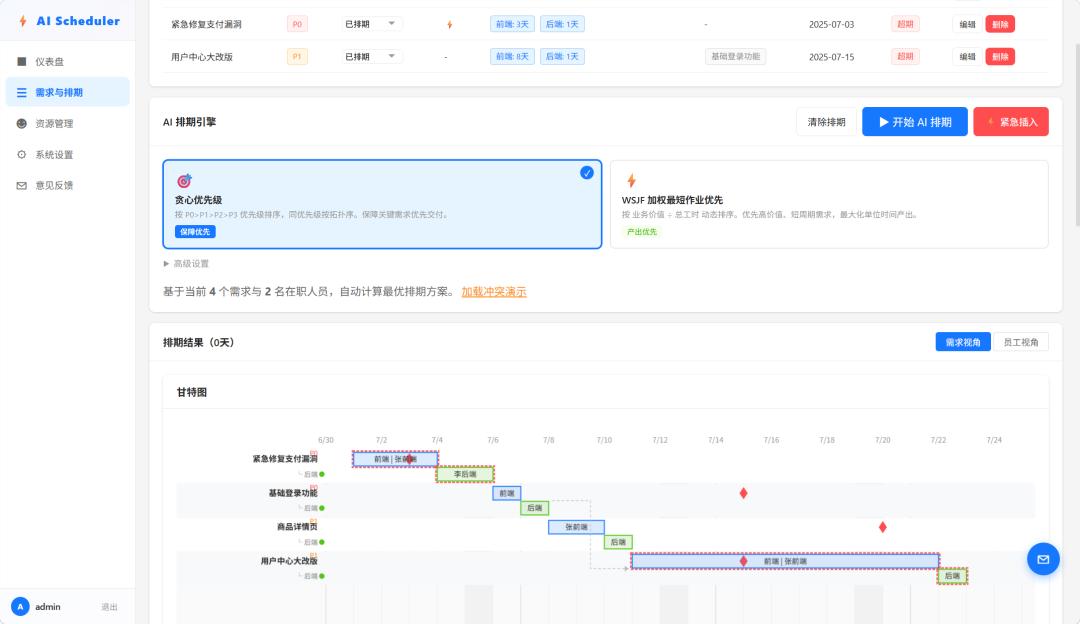Screen dimensions: 1080x624
Task: Click the 前端 | 张前端 bar for 紧急修复支付漏洞
Action: pos(395,459)
